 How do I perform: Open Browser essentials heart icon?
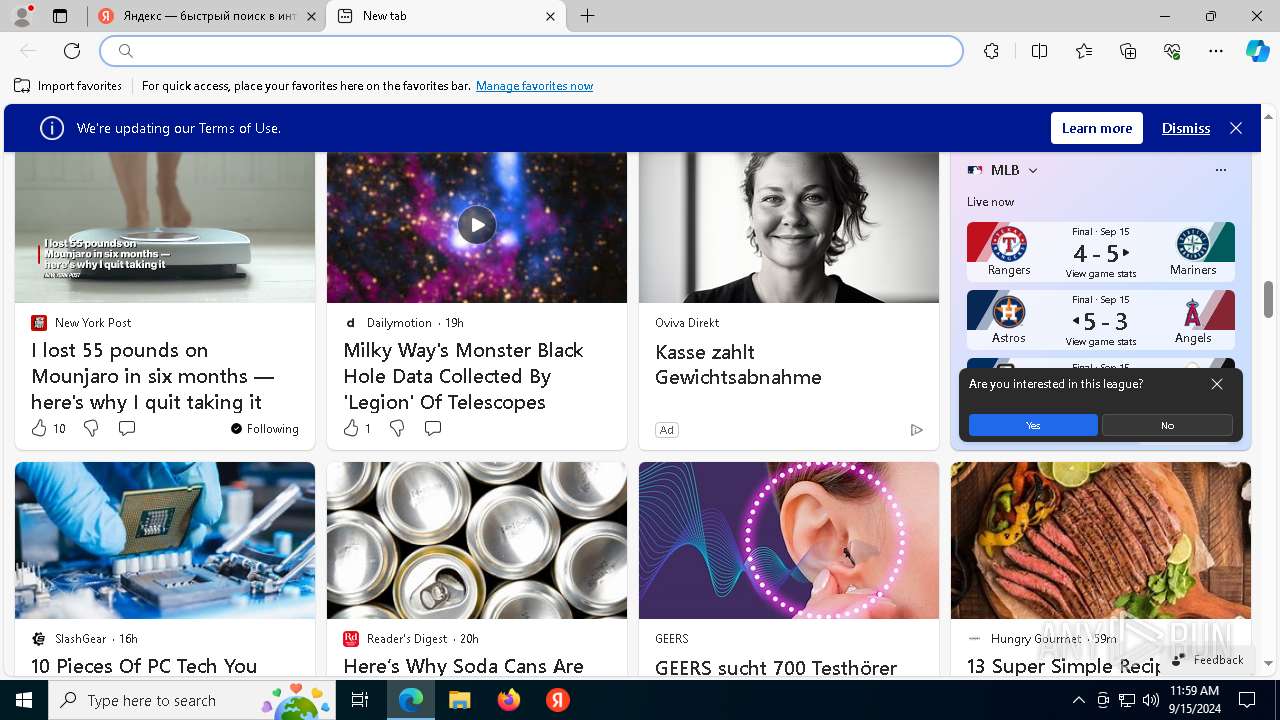(x=1172, y=51)
